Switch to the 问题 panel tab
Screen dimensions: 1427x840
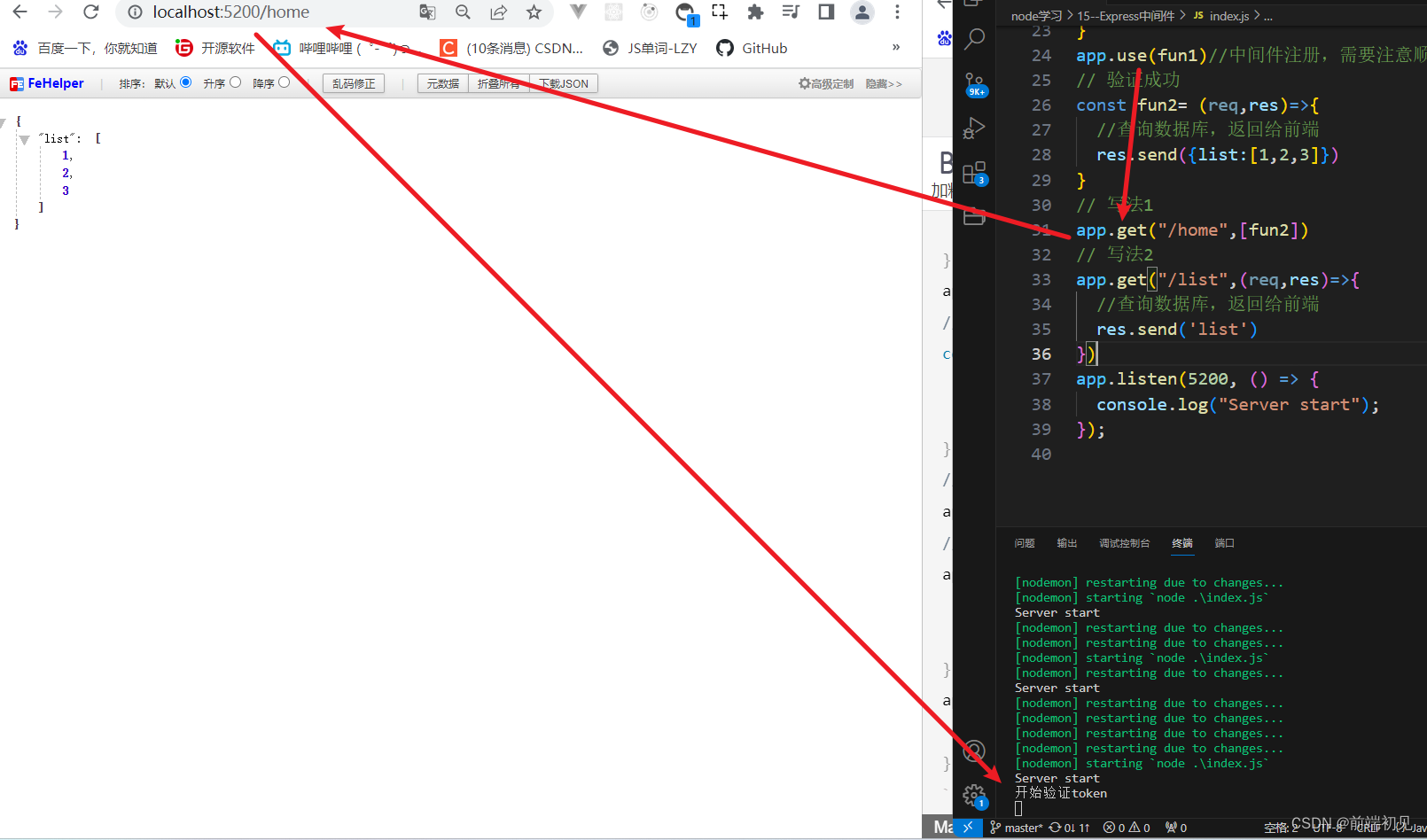(x=1025, y=543)
